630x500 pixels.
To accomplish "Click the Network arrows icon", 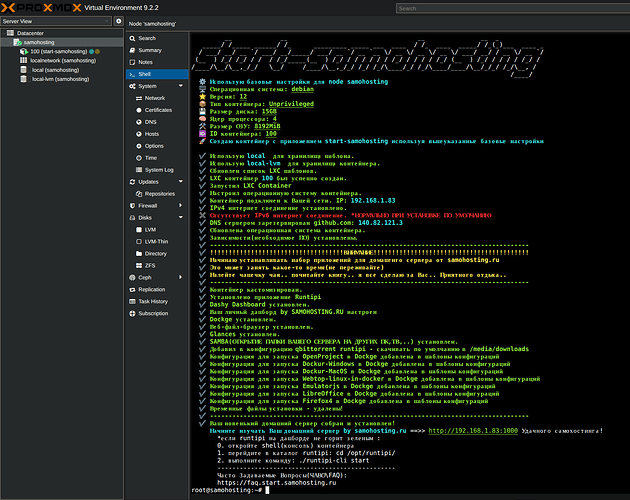I will [x=139, y=98].
